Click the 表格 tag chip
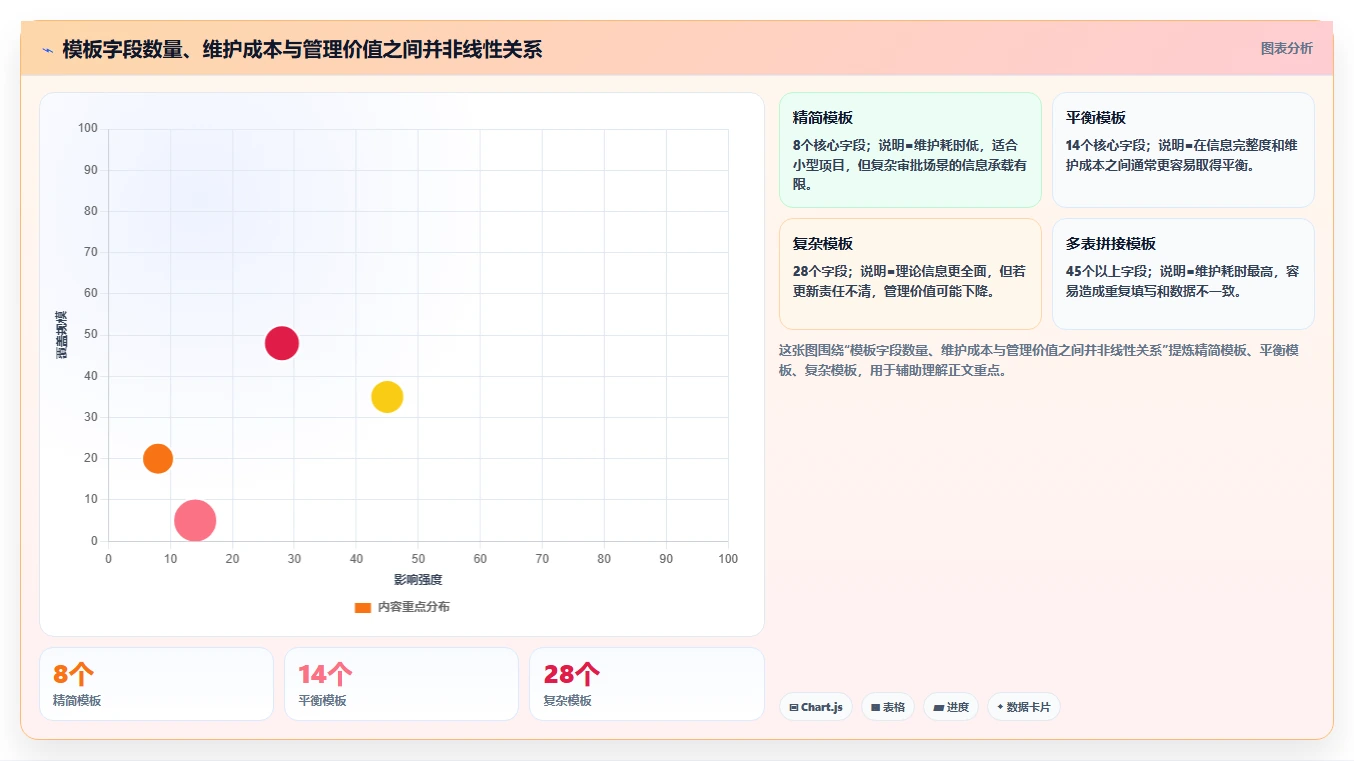This screenshot has width=1354, height=761. click(x=888, y=707)
